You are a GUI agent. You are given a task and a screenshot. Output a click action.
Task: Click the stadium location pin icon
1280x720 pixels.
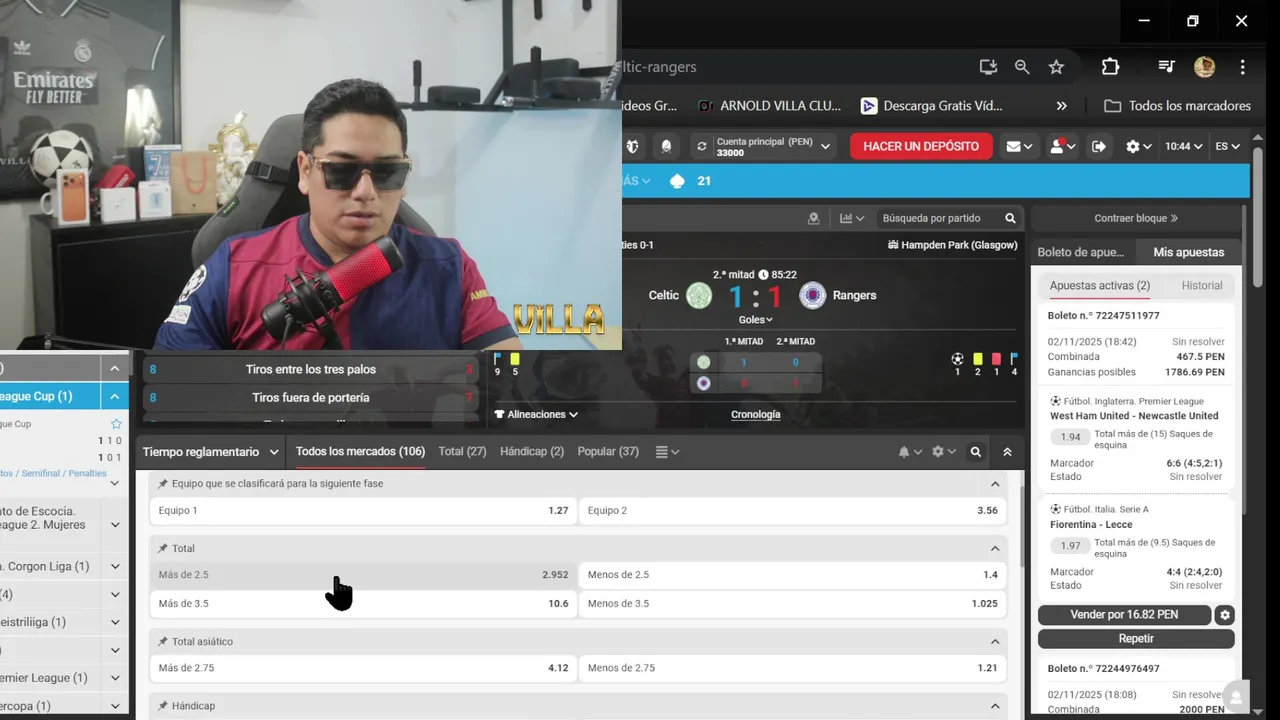click(813, 218)
